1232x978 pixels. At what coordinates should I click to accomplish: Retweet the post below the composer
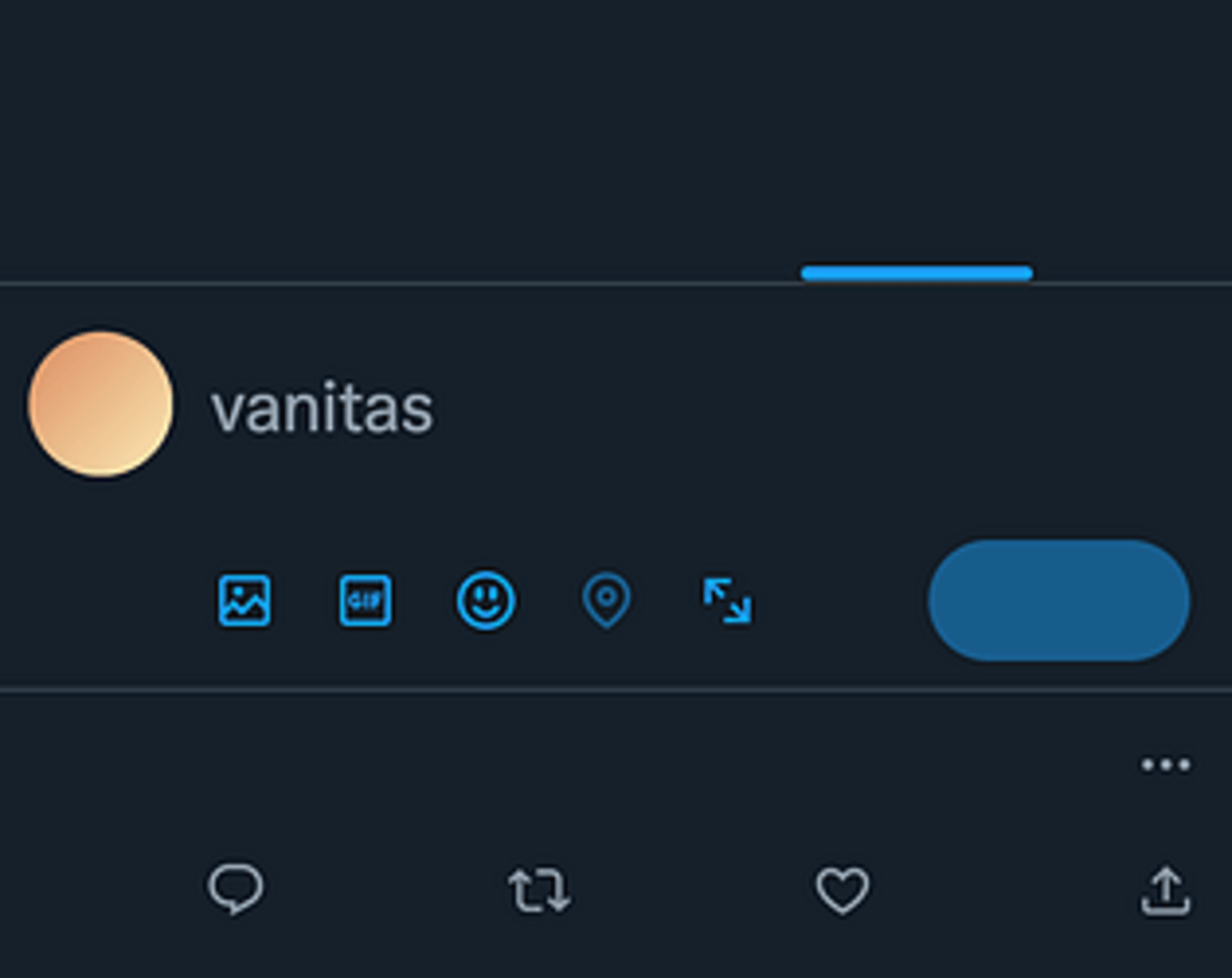539,889
